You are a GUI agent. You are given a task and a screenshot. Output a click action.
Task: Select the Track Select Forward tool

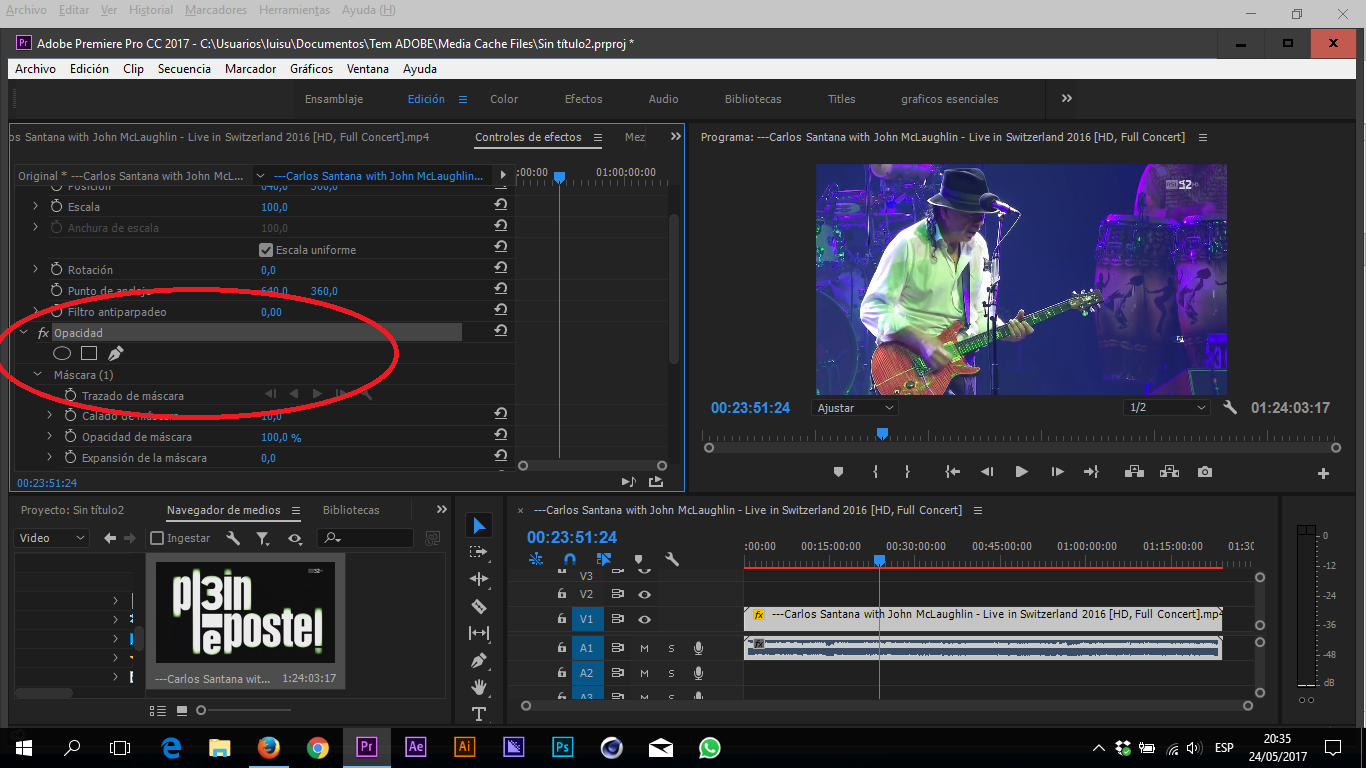point(479,552)
